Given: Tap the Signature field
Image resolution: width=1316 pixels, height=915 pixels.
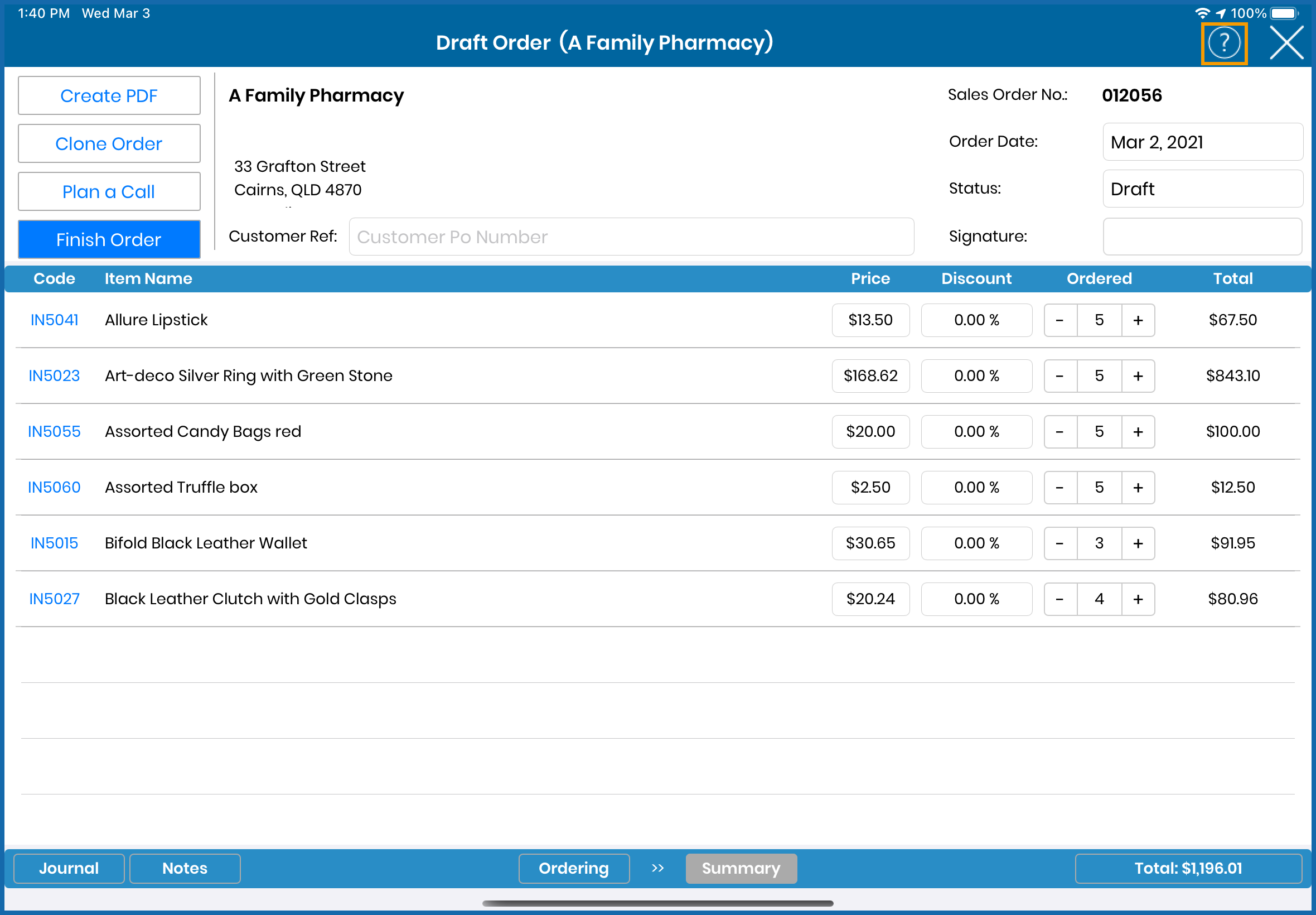Looking at the screenshot, I should 1202,236.
